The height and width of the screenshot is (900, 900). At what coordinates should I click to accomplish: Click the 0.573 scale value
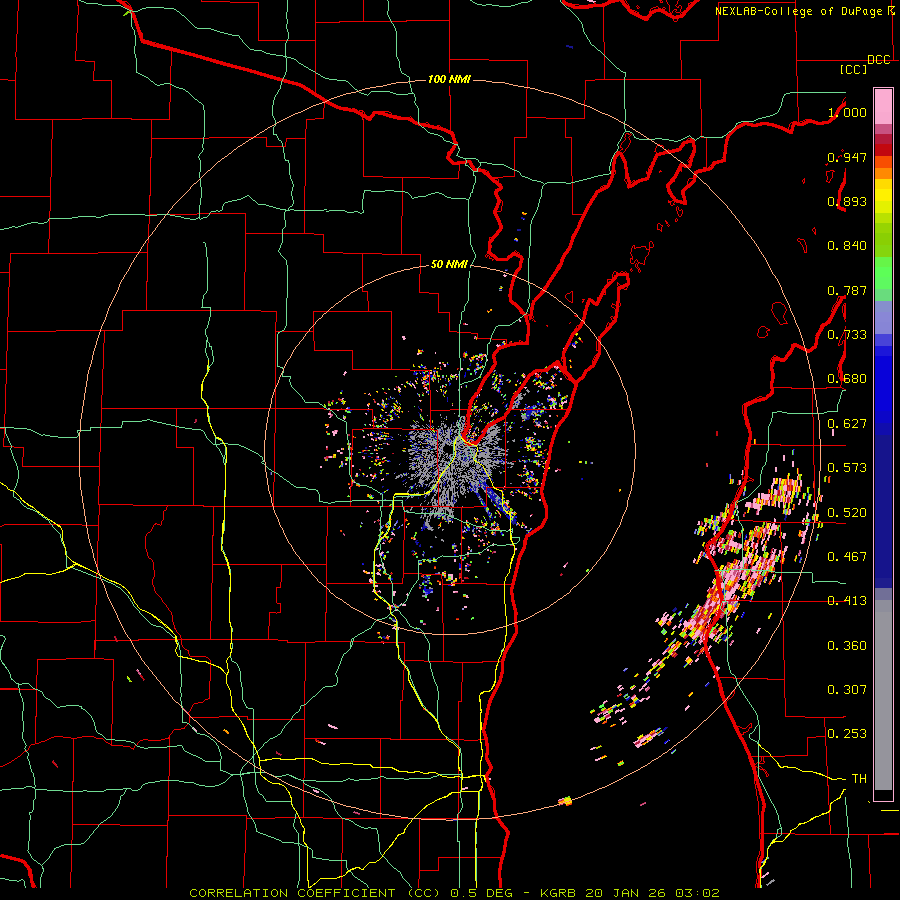click(847, 468)
